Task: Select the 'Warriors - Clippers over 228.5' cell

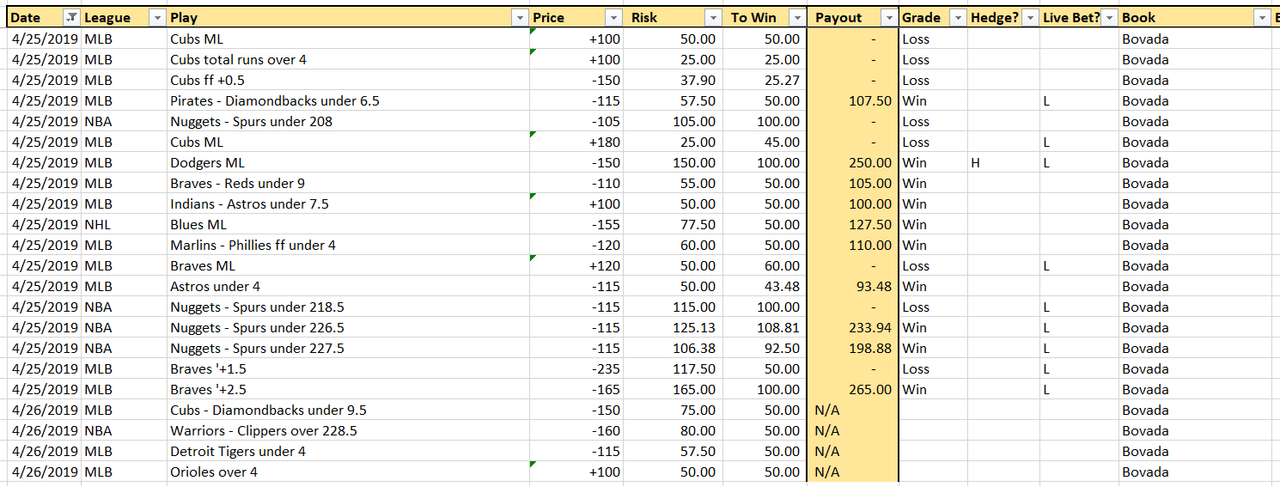Action: (x=348, y=431)
